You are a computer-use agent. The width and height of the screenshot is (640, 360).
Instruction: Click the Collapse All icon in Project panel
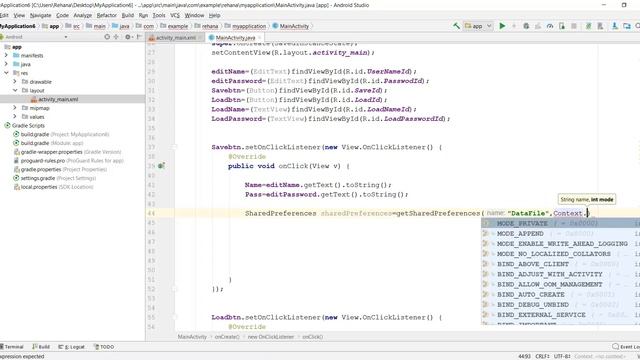116,37
